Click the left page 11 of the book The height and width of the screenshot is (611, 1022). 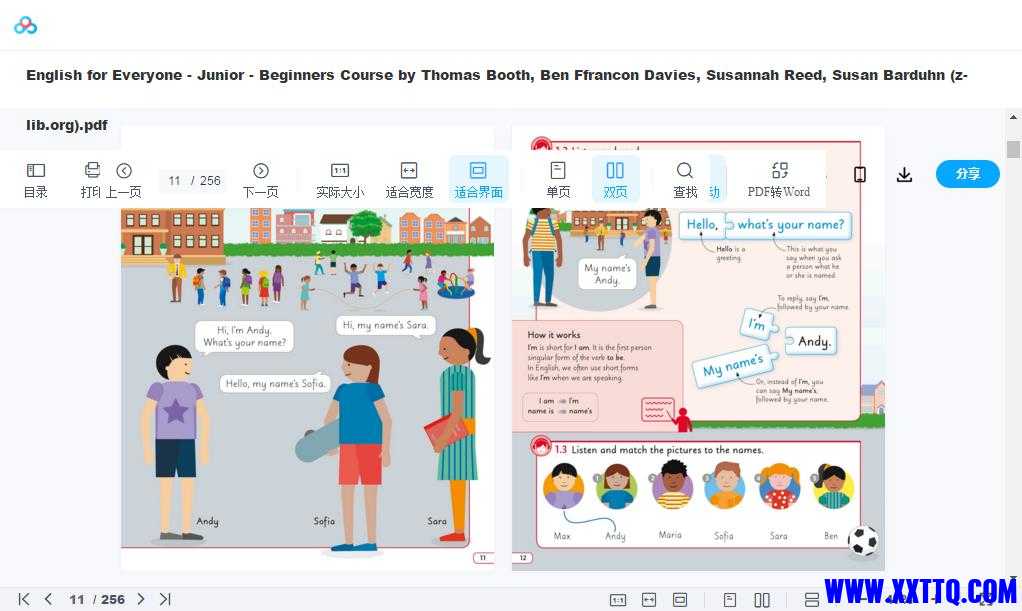pos(307,349)
